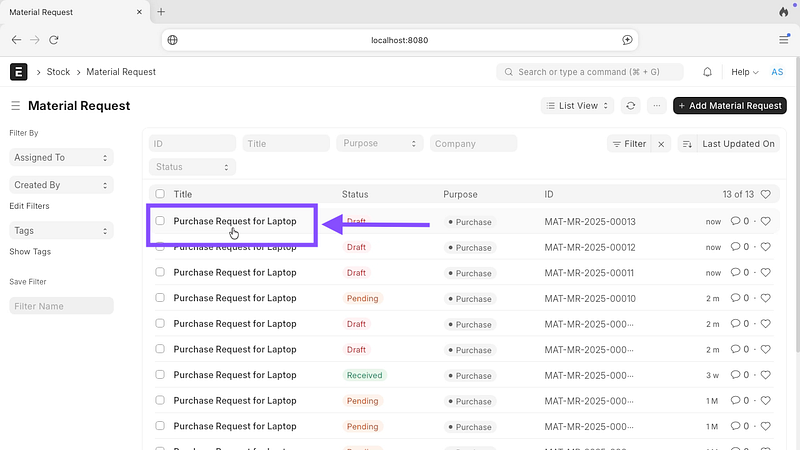The height and width of the screenshot is (450, 800).
Task: Tick checkbox for MAT-MR-2025-00013 row
Action: [160, 221]
